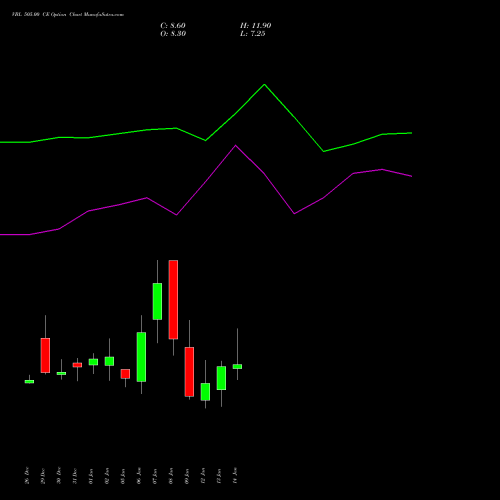500x500 pixels.
Task: Click the peak of the purple line
Action: (235, 145)
